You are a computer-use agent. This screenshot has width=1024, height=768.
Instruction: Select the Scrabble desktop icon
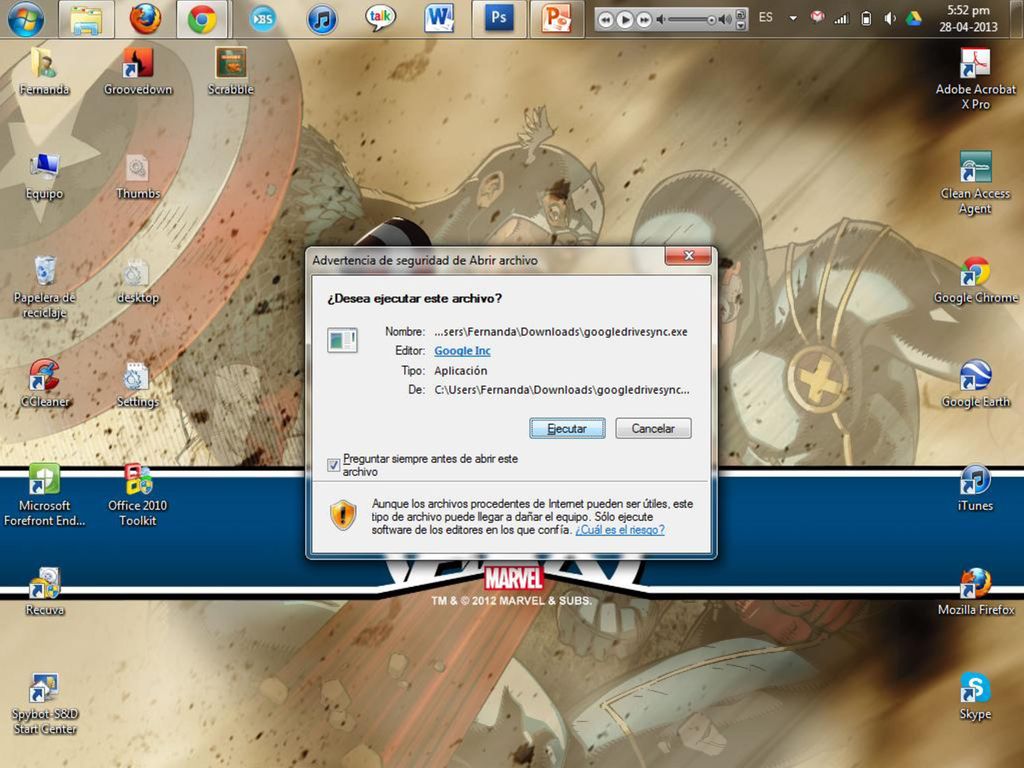point(231,72)
